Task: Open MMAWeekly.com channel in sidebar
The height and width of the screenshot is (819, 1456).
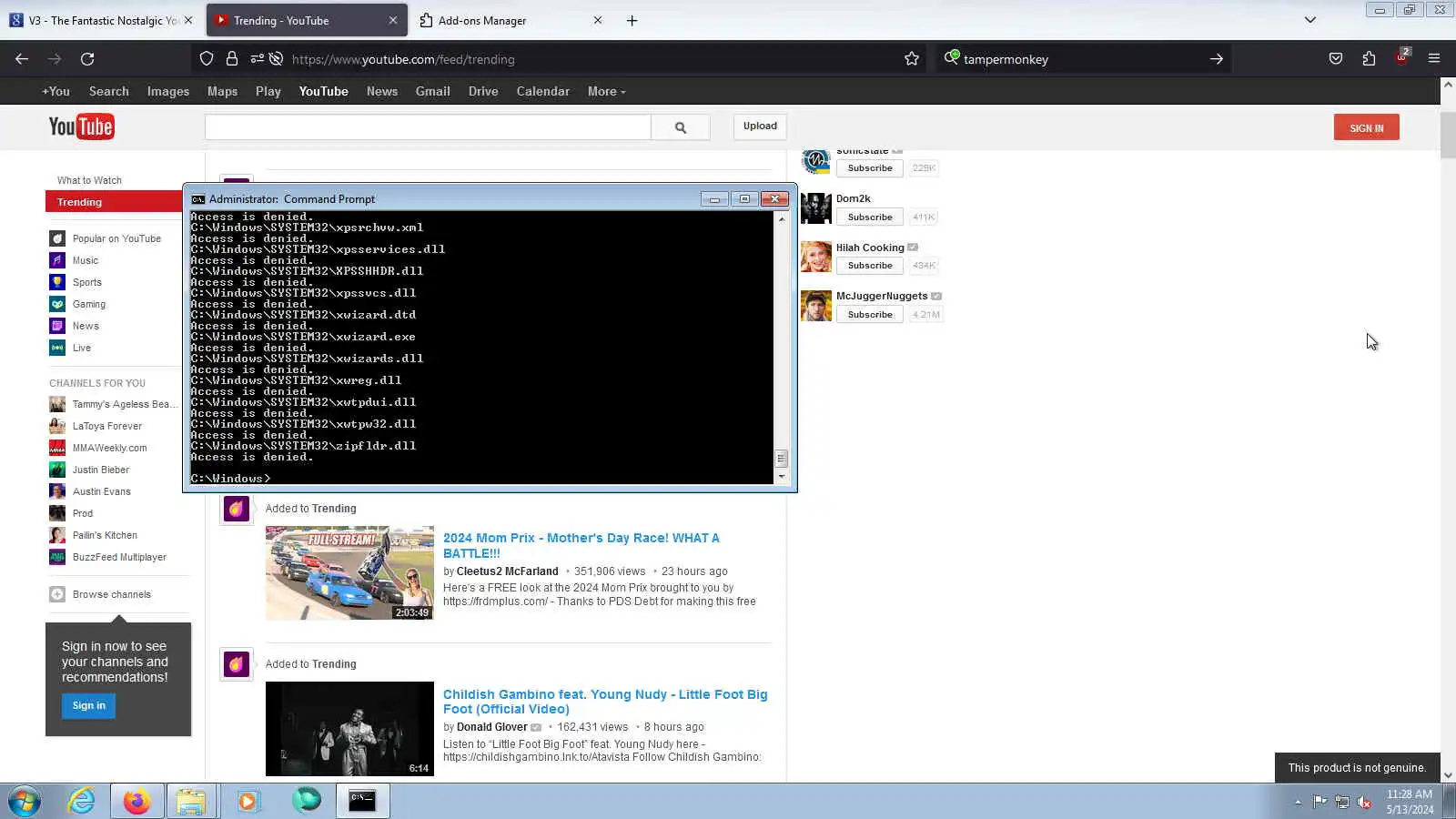Action: 109,448
